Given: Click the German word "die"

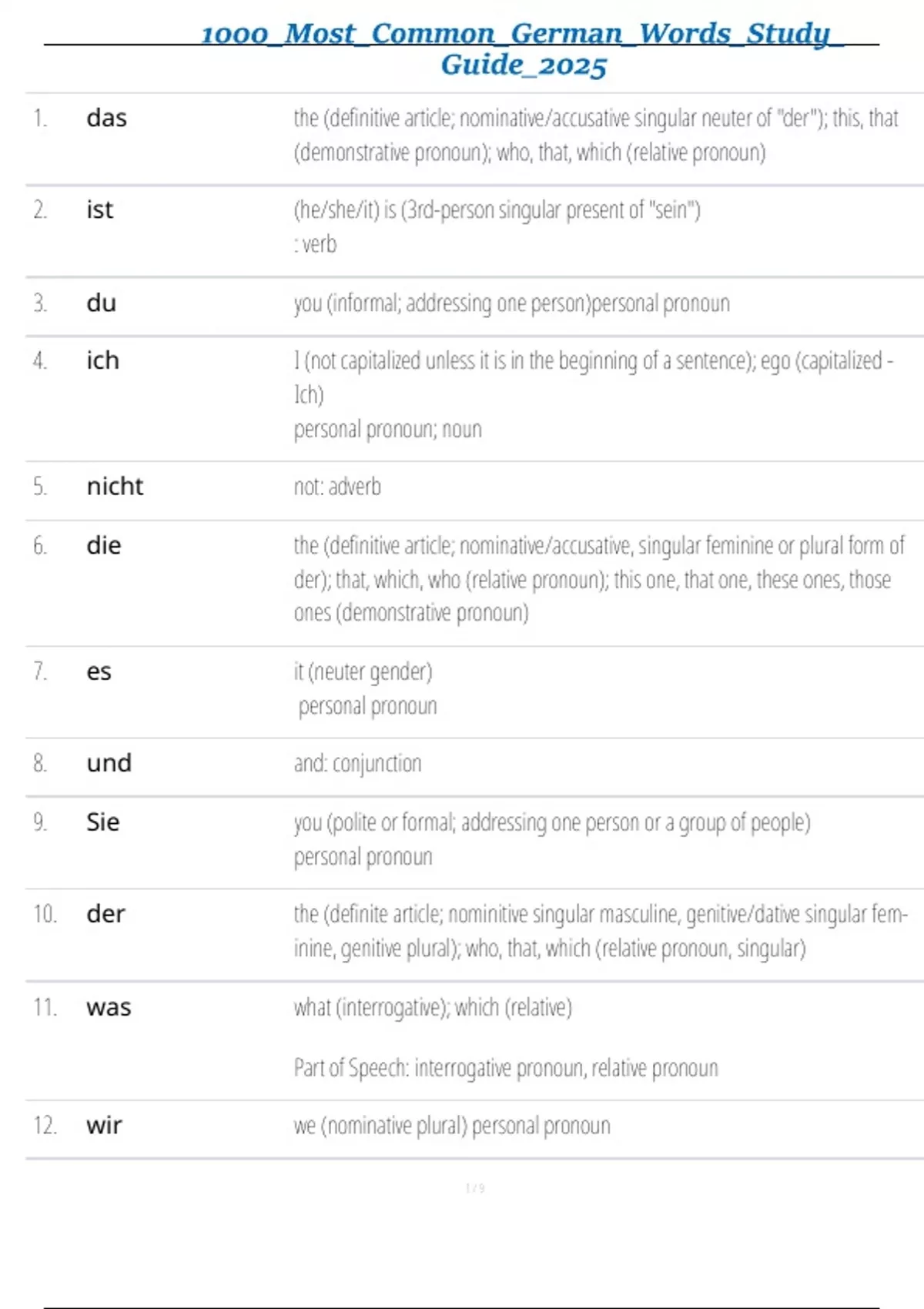Looking at the screenshot, I should (103, 546).
